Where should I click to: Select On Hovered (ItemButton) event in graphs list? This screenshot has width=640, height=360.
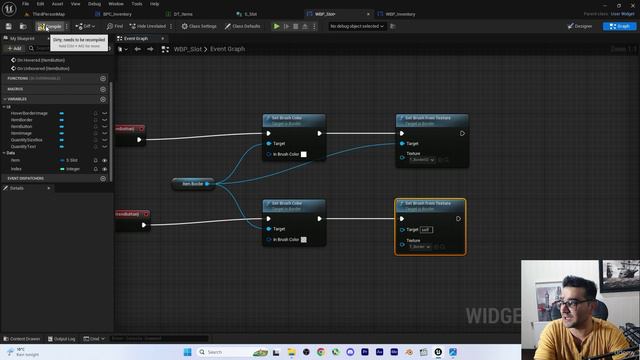pos(41,60)
